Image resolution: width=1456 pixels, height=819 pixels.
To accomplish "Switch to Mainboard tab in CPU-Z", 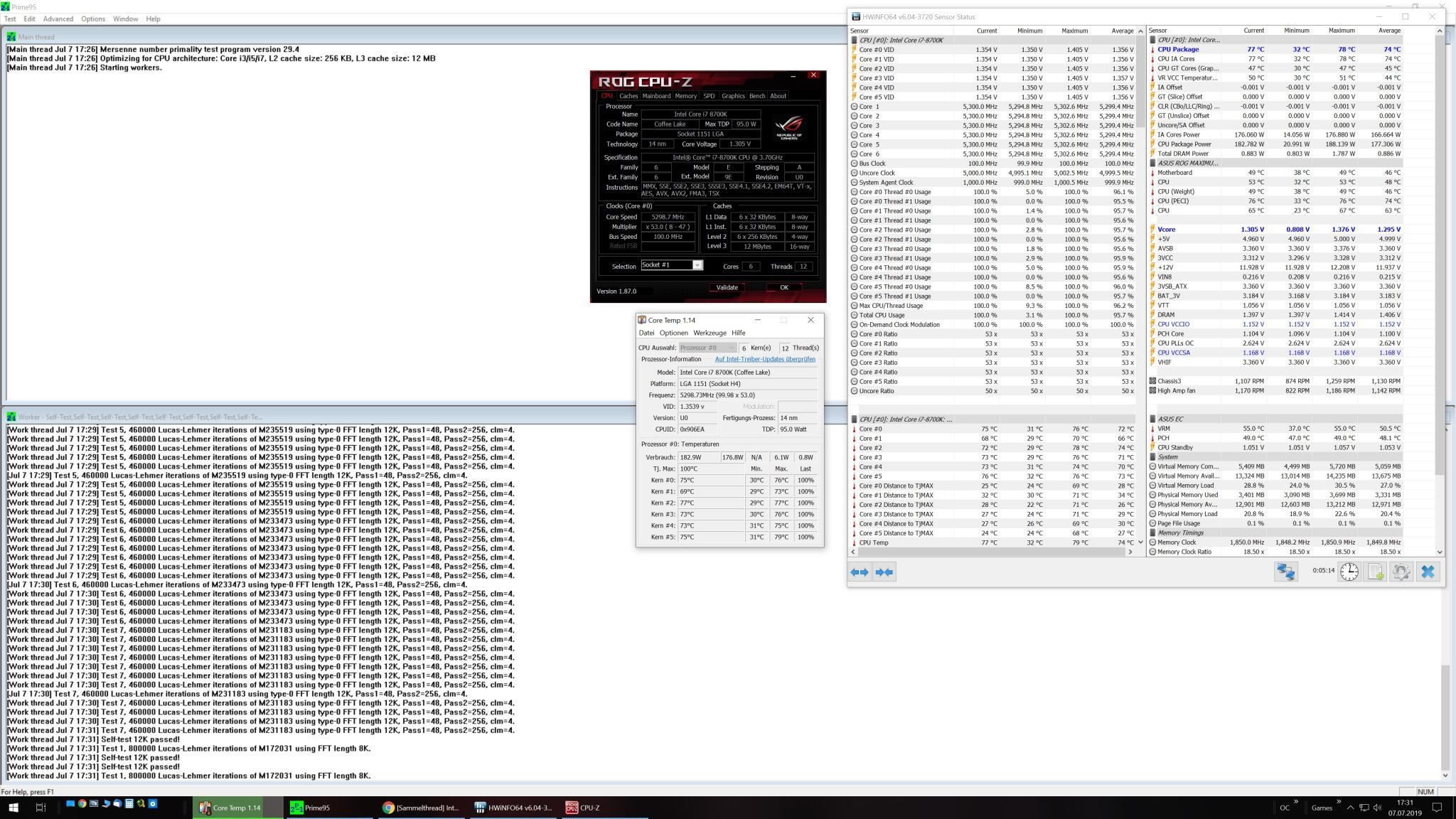I will tap(655, 96).
